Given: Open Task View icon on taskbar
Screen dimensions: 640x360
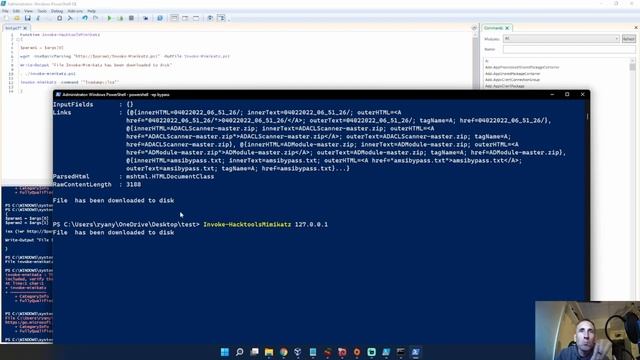Looking at the screenshot, I should point(254,352).
